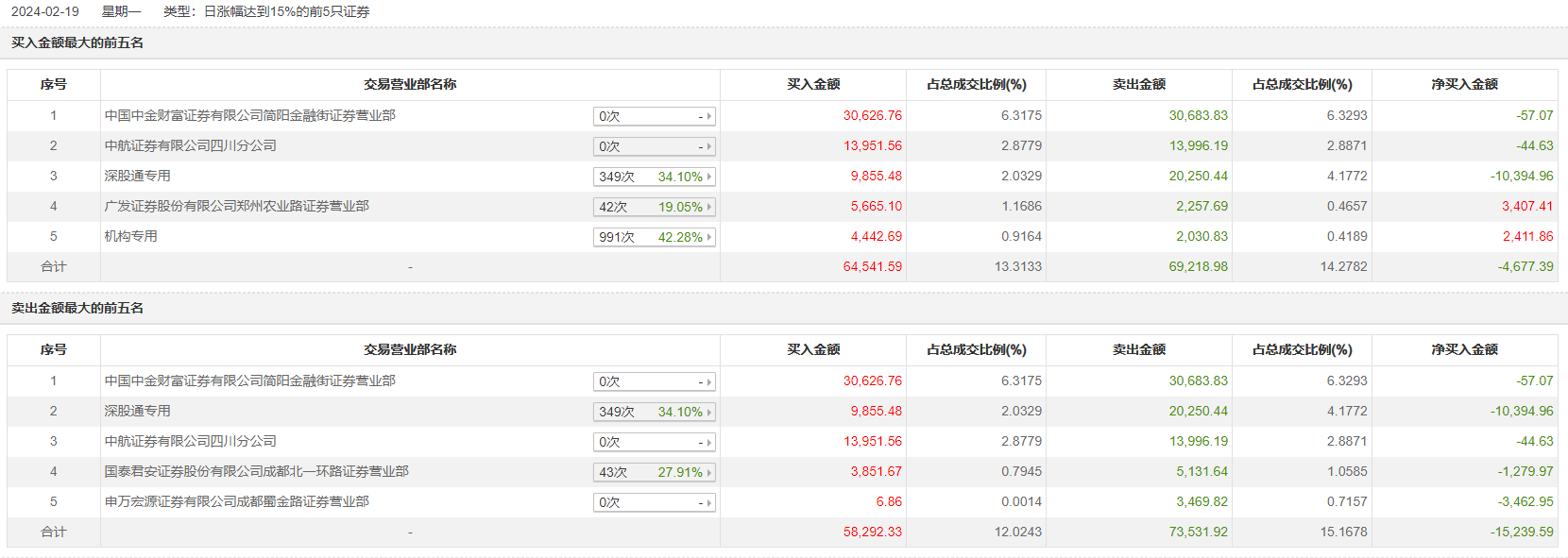Click the 卖出金额最大的前五名 section heading
The width and height of the screenshot is (1568, 558).
click(77, 308)
